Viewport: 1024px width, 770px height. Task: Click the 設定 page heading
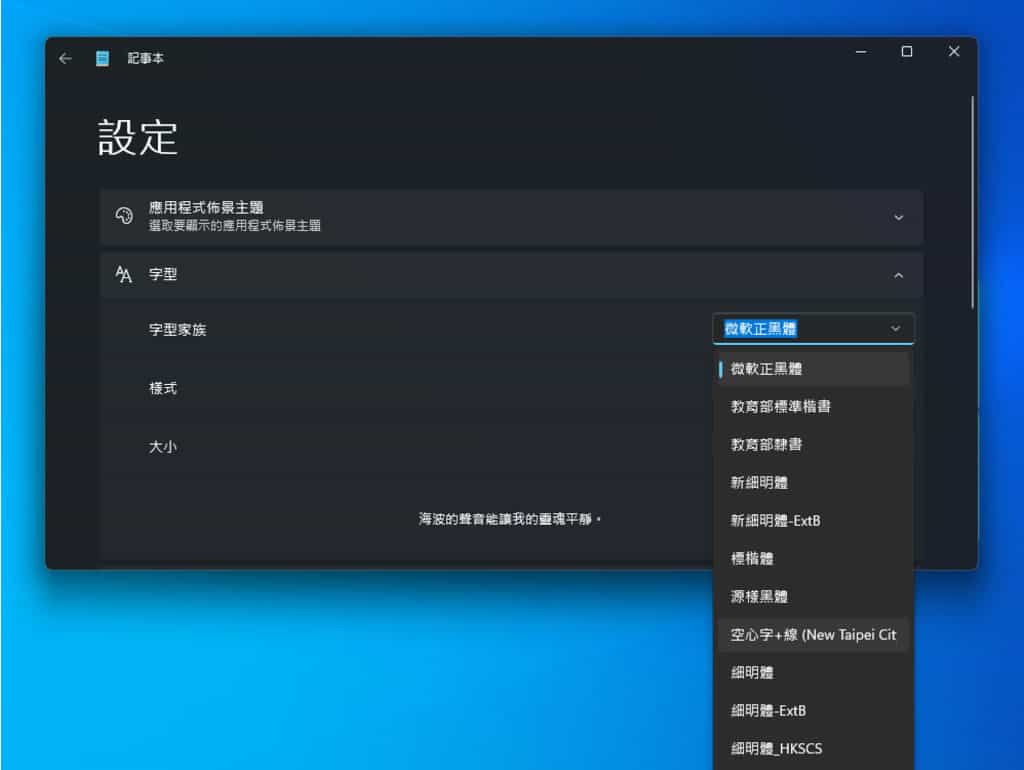[x=137, y=138]
